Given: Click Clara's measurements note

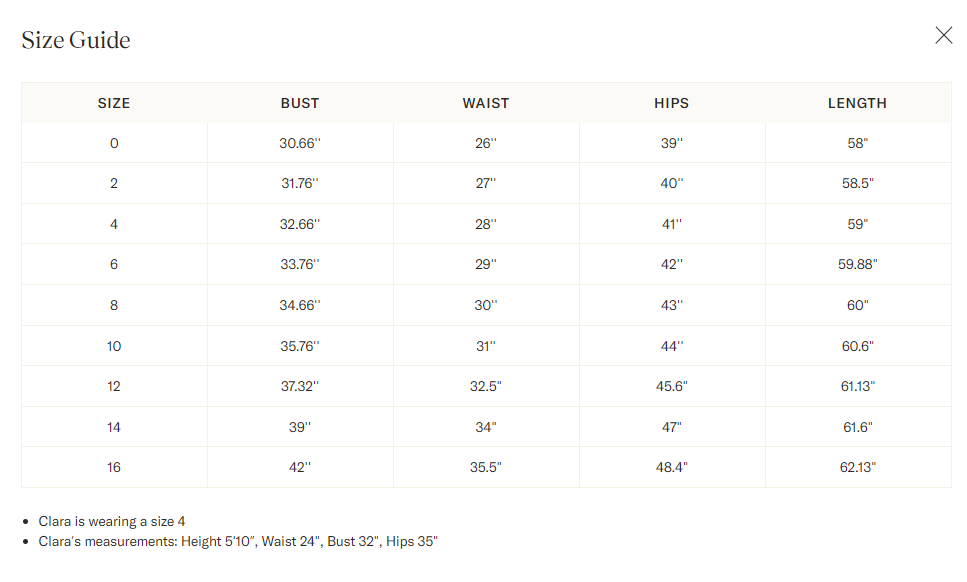Looking at the screenshot, I should tap(238, 541).
